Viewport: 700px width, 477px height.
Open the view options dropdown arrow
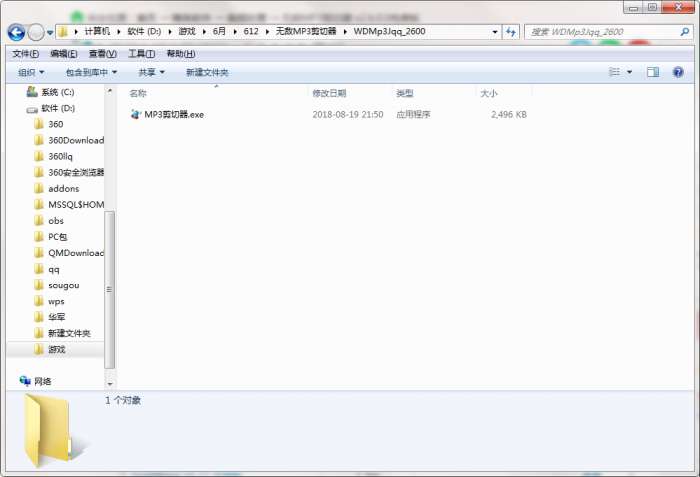(x=629, y=72)
